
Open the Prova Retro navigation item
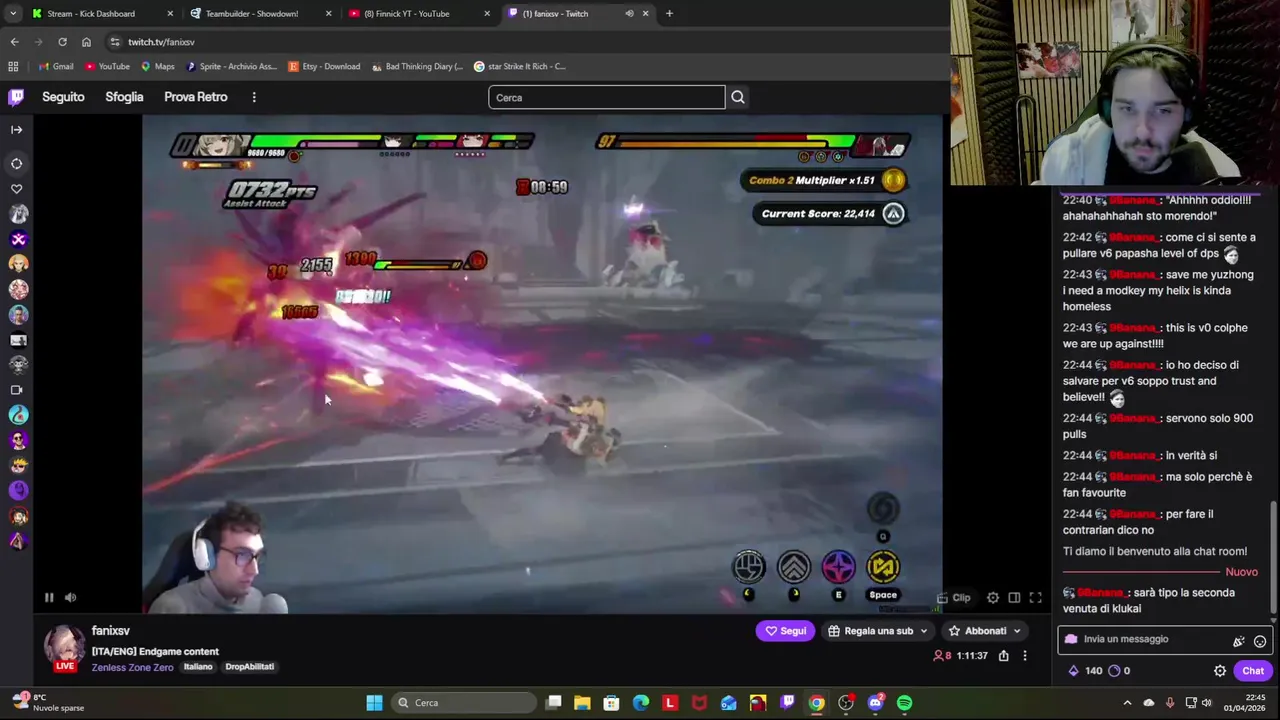[196, 97]
